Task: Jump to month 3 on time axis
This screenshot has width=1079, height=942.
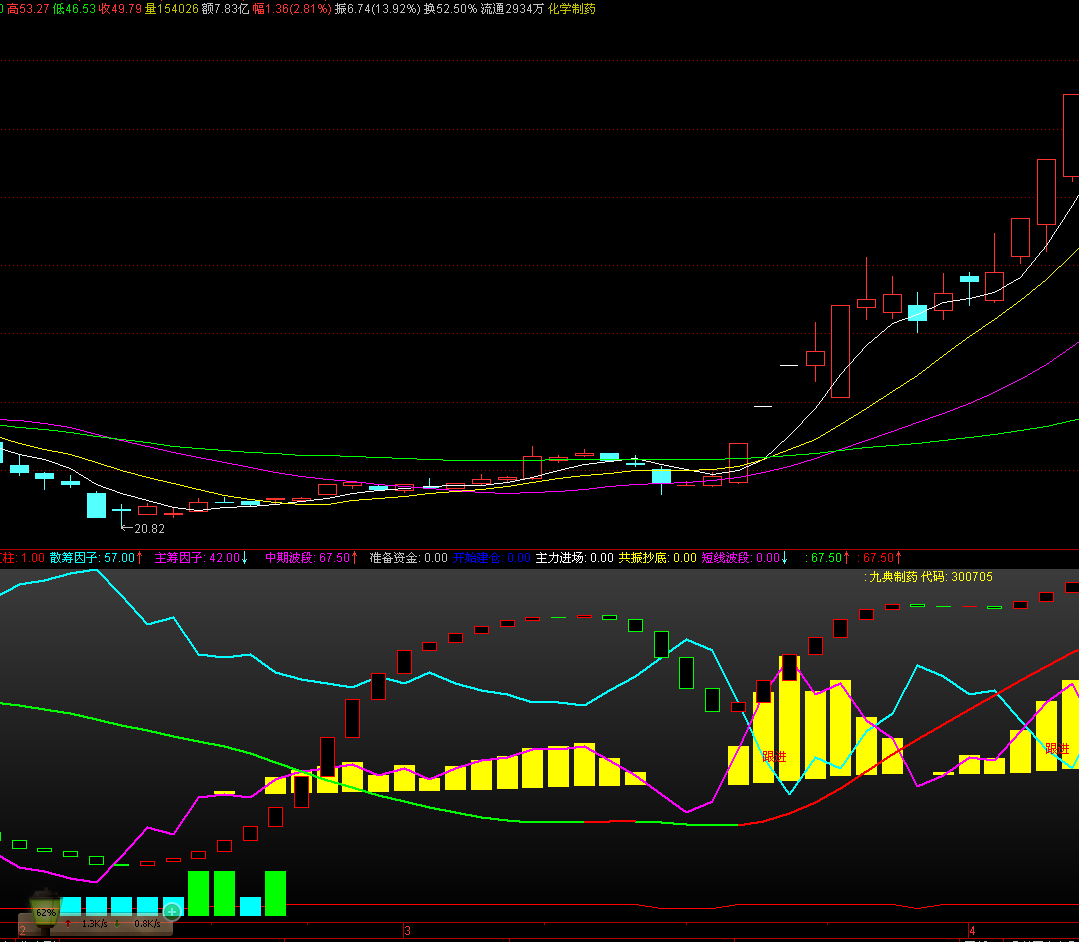Action: (407, 931)
